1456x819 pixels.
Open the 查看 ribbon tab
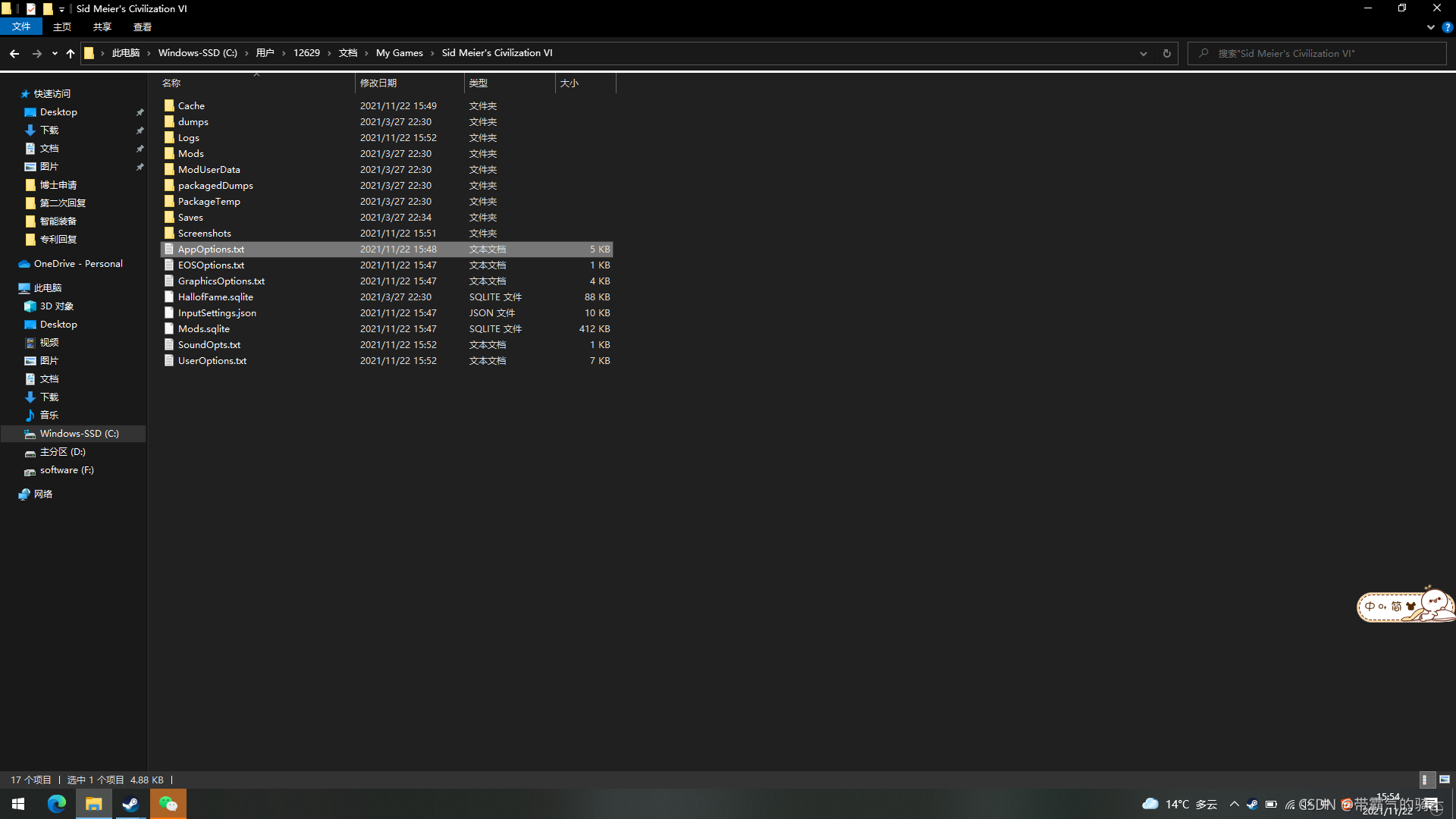pyautogui.click(x=142, y=27)
